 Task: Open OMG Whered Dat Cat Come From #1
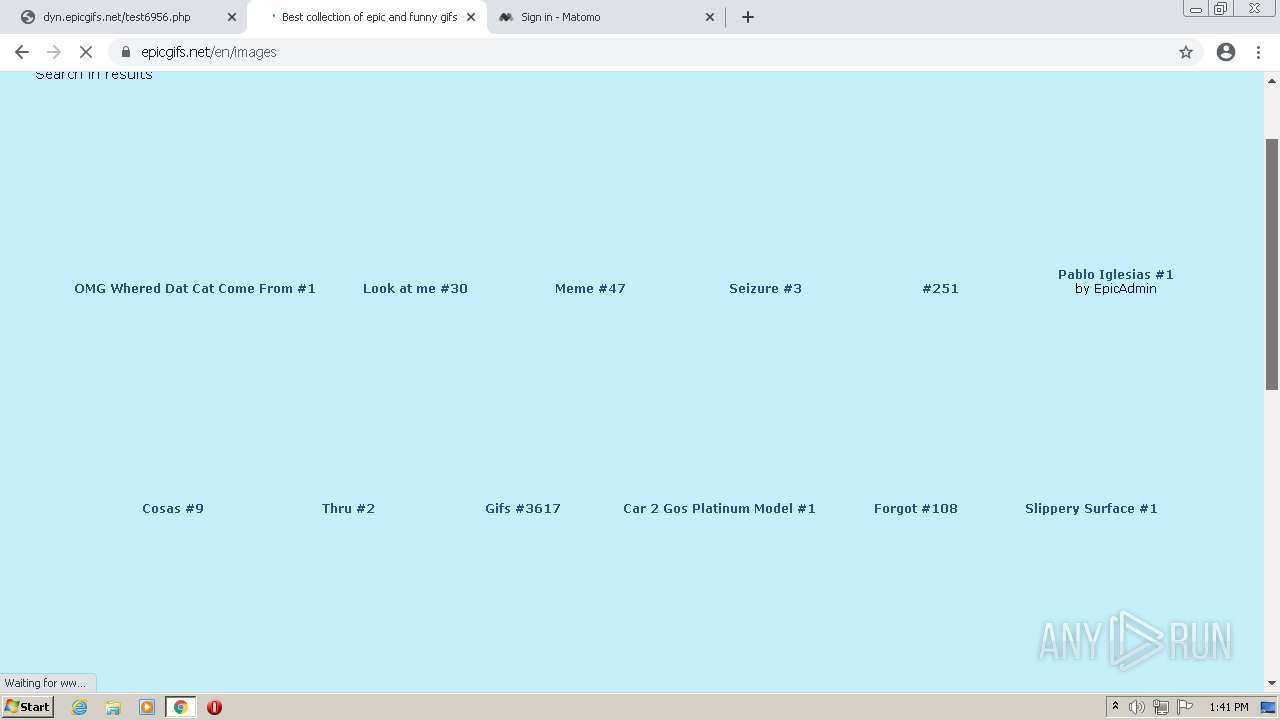[x=195, y=288]
